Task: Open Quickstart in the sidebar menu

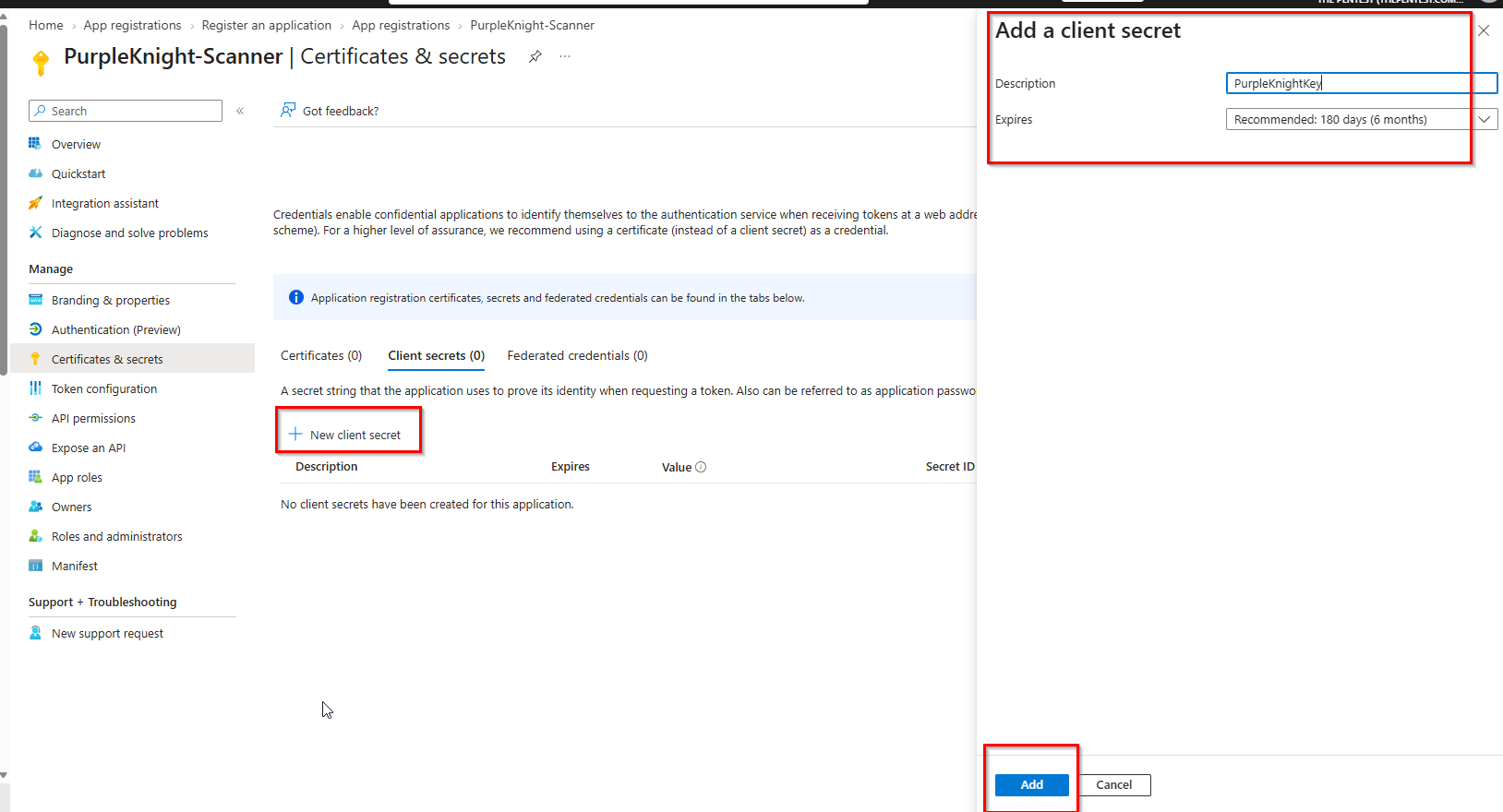Action: click(x=78, y=173)
